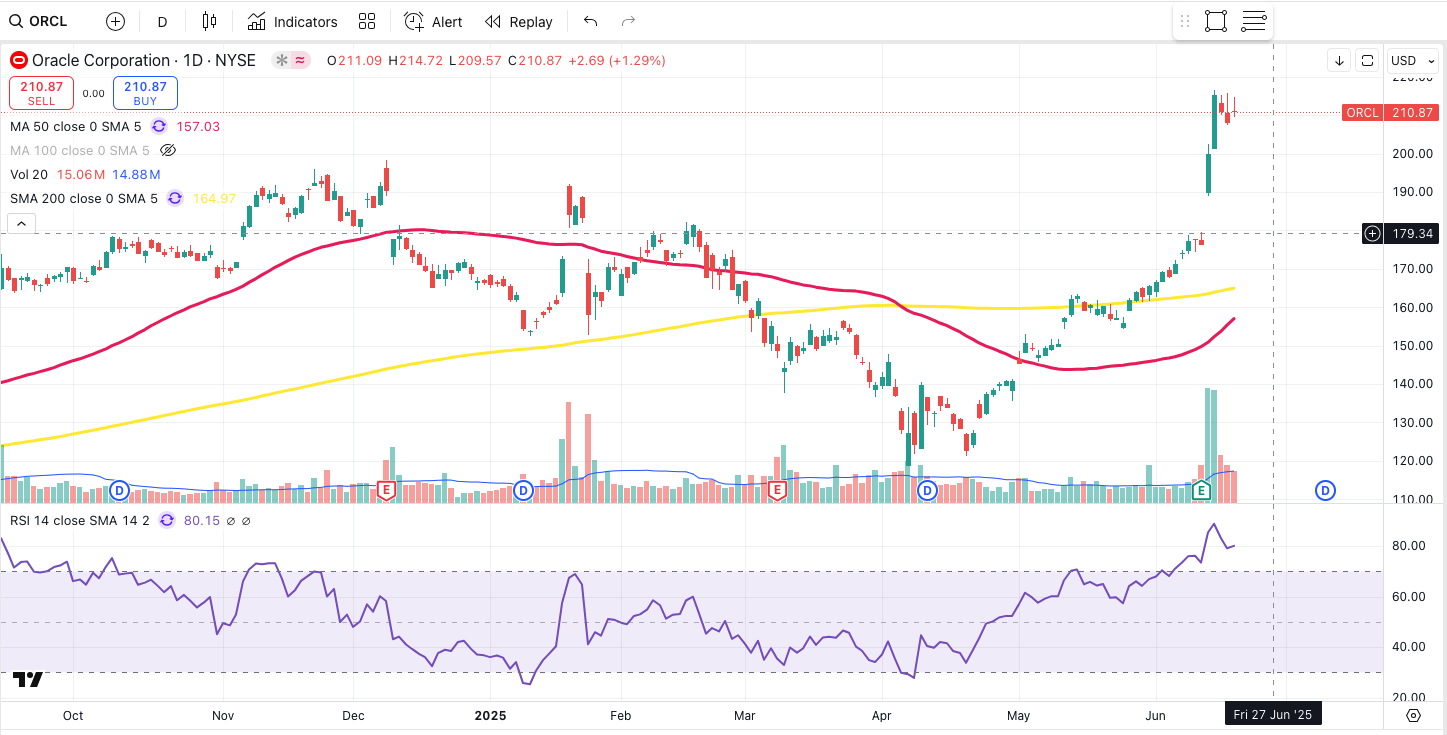Select the rectangle shape icon in floating toolbar
1447x735 pixels.
(x=1216, y=21)
